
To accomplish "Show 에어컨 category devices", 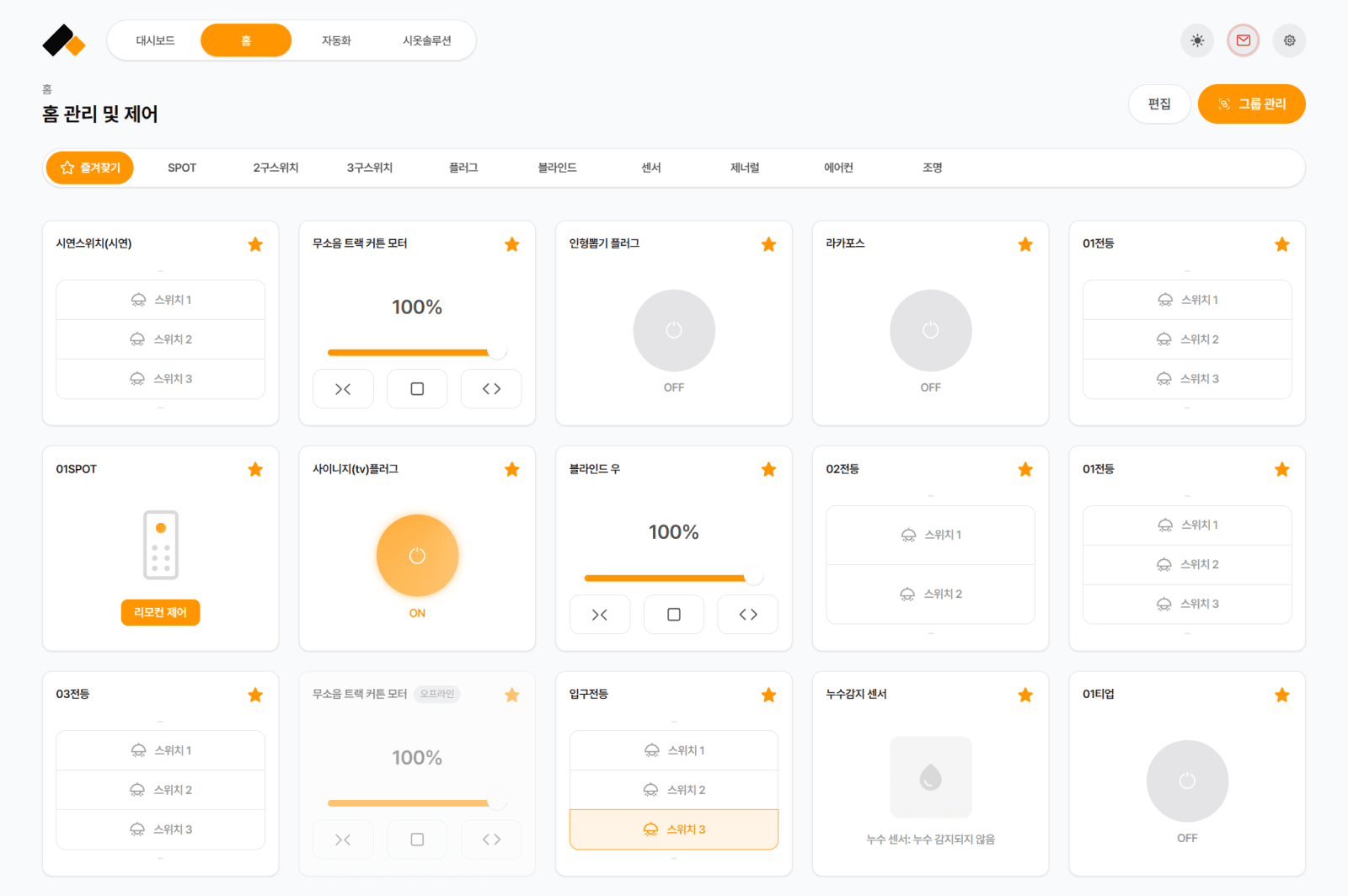I will point(838,168).
